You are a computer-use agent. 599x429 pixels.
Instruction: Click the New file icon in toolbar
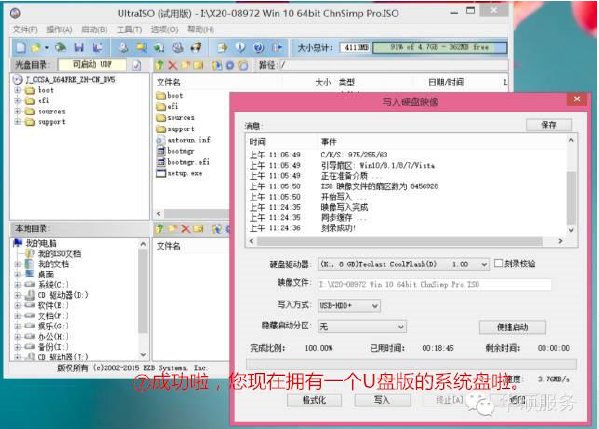click(21, 47)
